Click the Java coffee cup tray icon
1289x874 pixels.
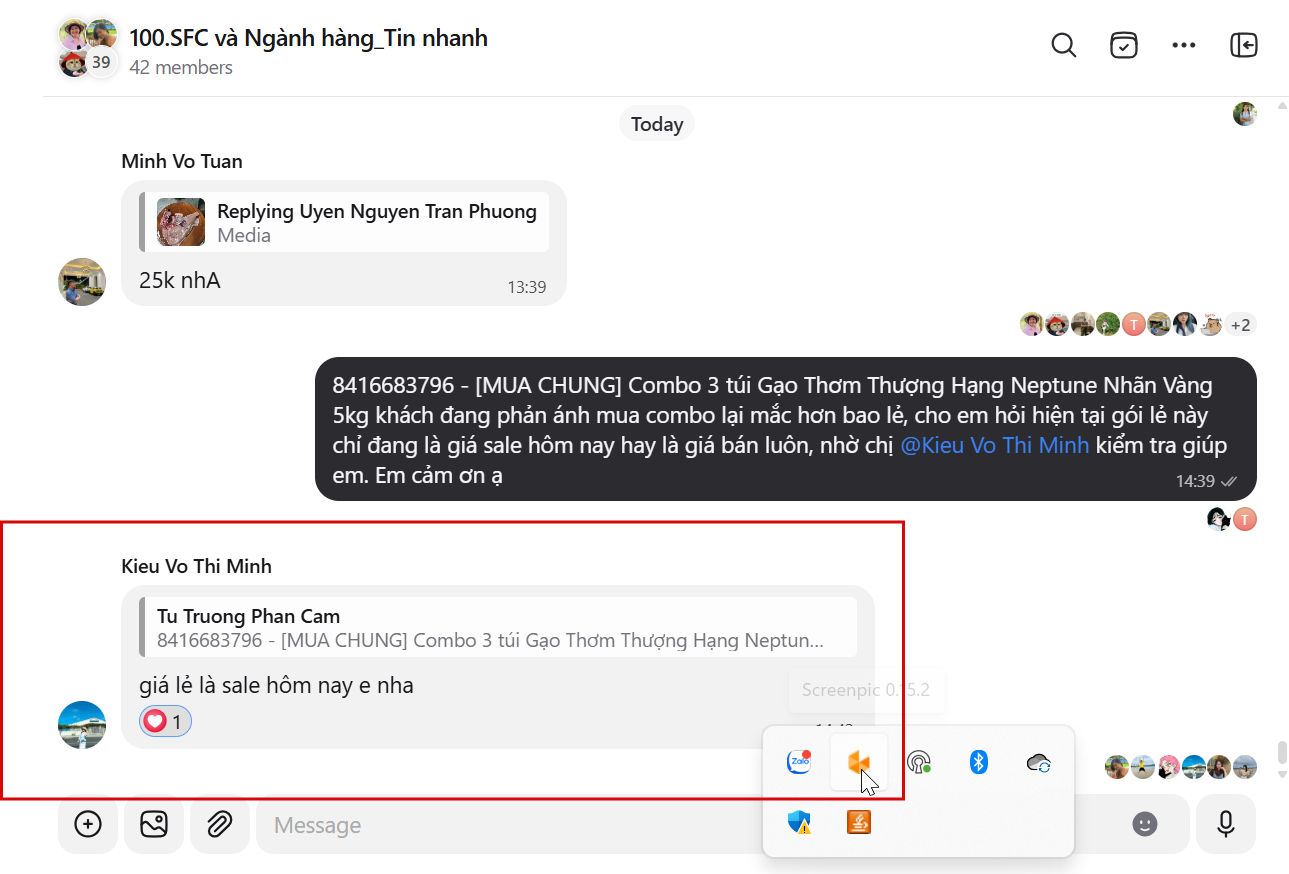(x=859, y=822)
